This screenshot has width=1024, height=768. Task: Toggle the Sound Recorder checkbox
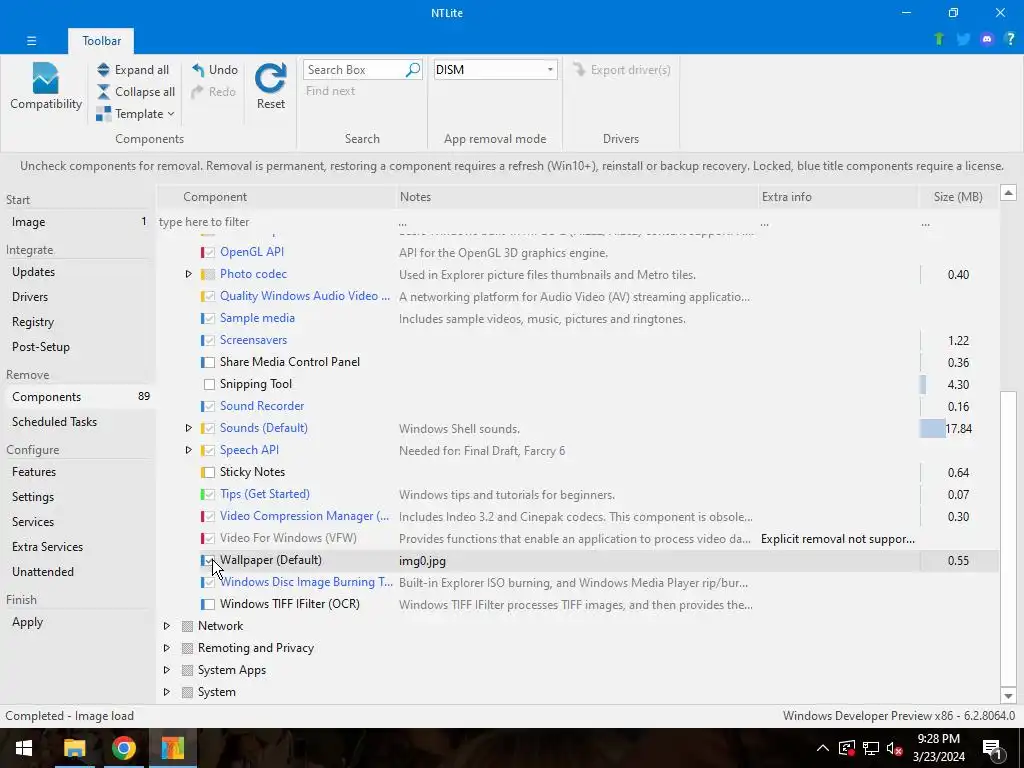209,407
